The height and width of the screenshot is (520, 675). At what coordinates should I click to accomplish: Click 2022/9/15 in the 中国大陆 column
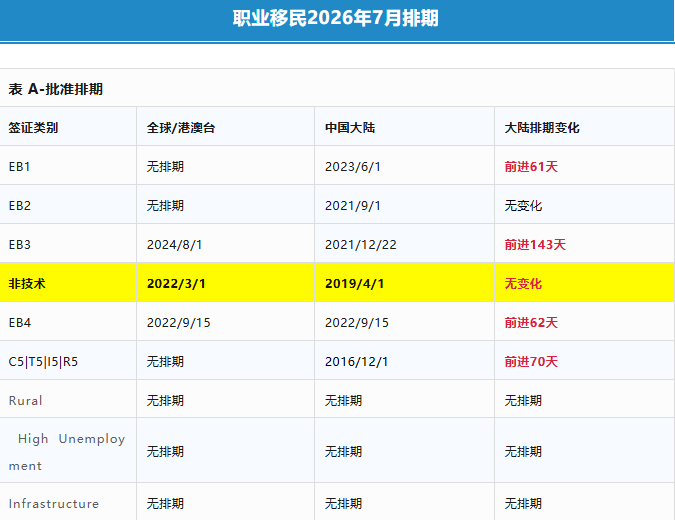[357, 322]
